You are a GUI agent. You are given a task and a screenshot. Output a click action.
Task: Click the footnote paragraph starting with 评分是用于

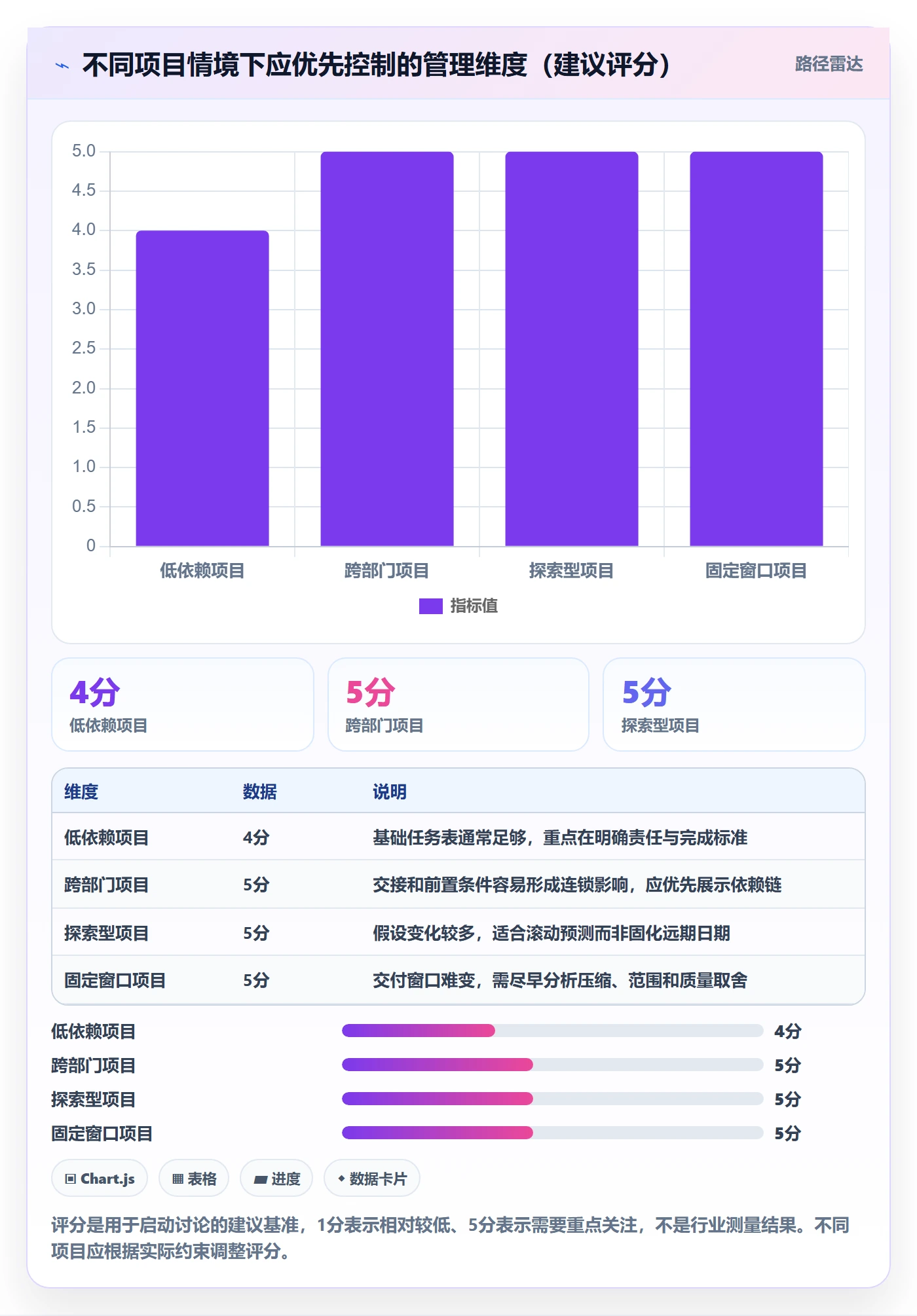coord(451,1238)
